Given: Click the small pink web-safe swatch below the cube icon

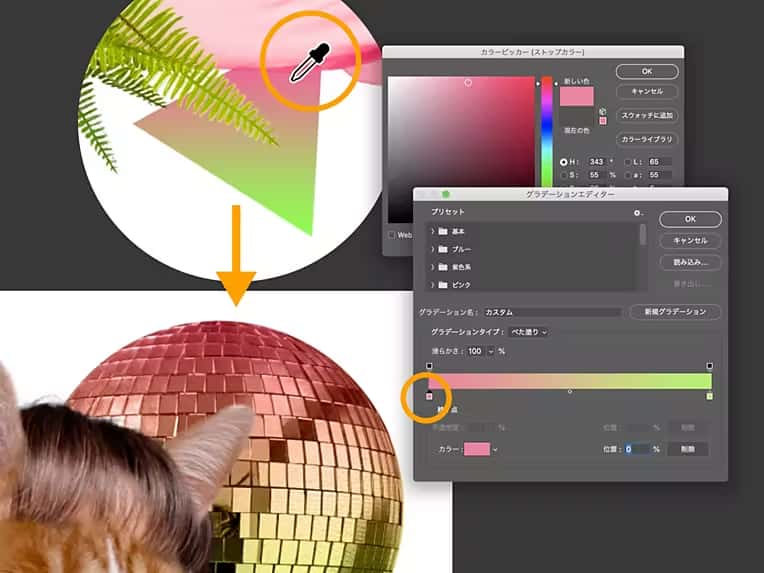Looking at the screenshot, I should (x=603, y=121).
